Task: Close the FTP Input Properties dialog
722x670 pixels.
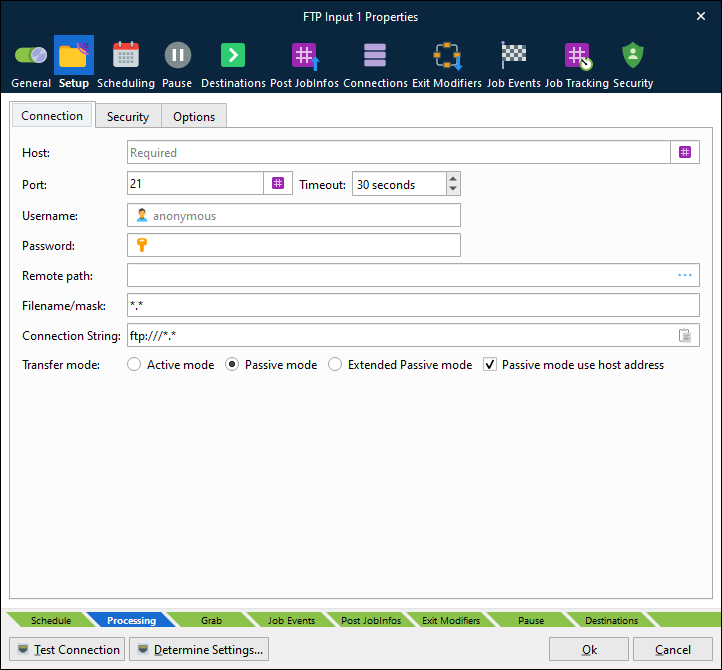Action: pyautogui.click(x=701, y=17)
